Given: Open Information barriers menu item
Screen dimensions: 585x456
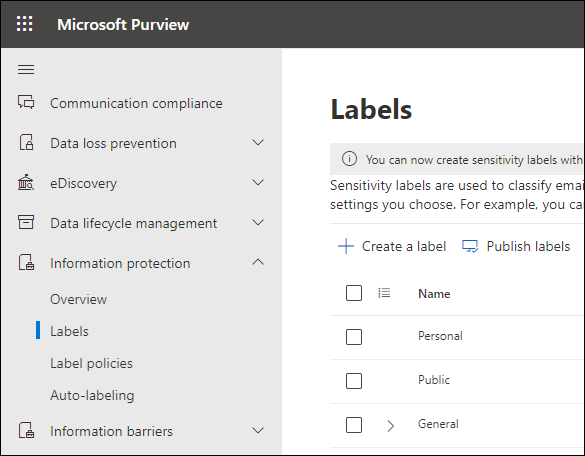Looking at the screenshot, I should point(112,431).
